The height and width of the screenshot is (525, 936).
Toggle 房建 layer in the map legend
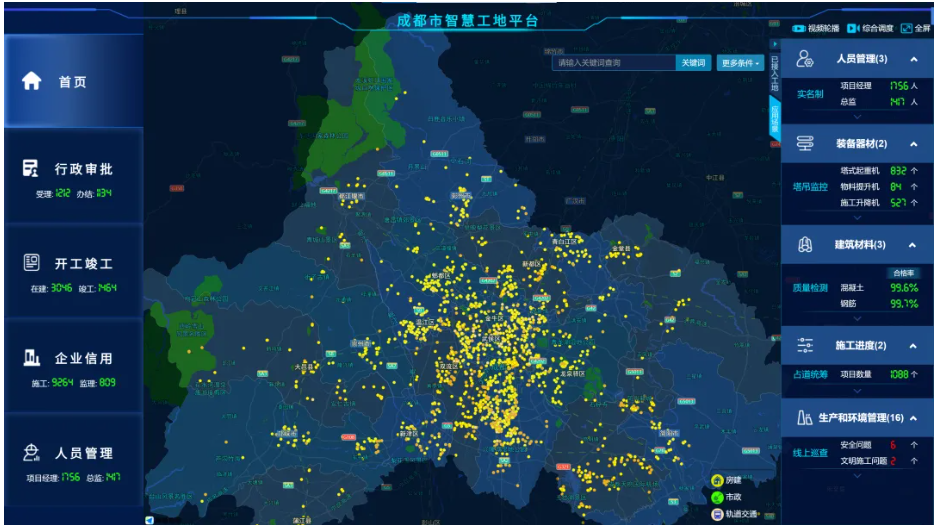pos(717,481)
